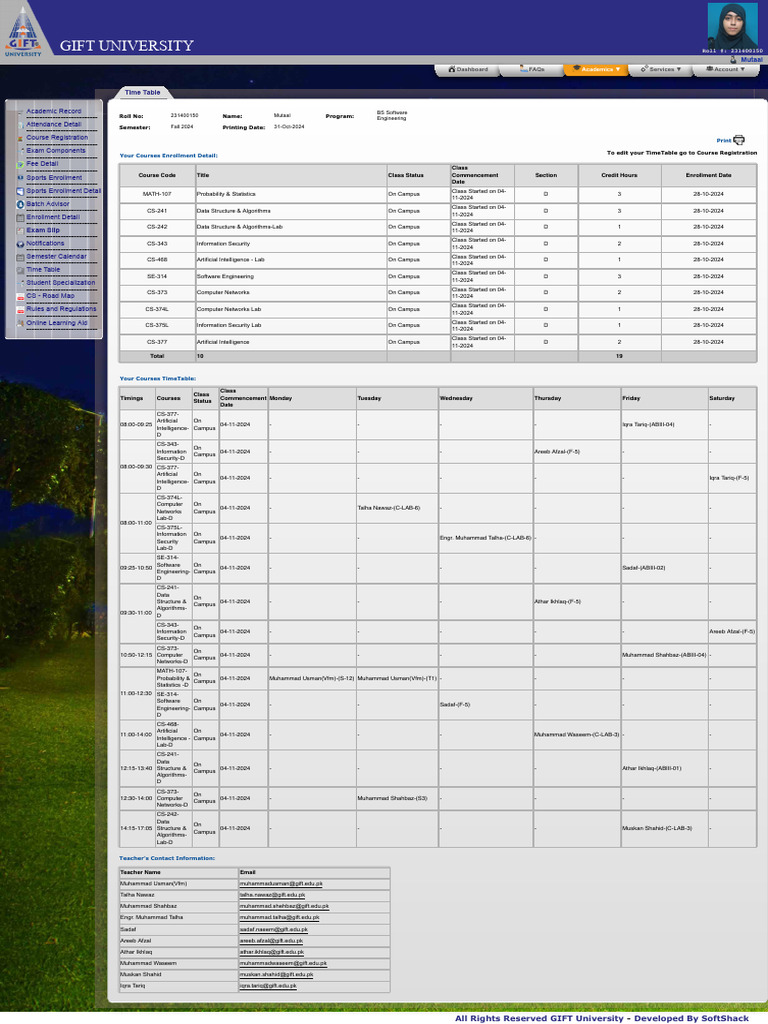The width and height of the screenshot is (768, 1024).
Task: Click the printer icon next to Print
Action: [739, 140]
